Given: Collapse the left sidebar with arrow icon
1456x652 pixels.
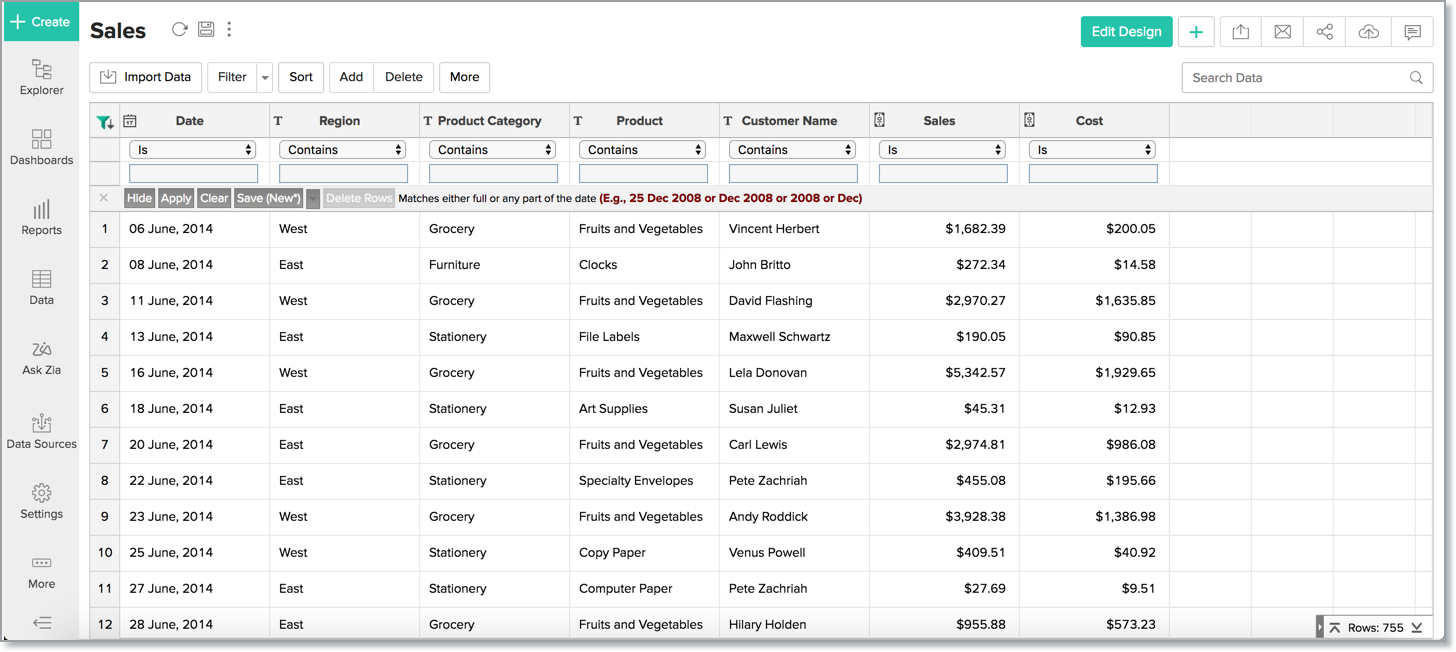Looking at the screenshot, I should tap(41, 622).
